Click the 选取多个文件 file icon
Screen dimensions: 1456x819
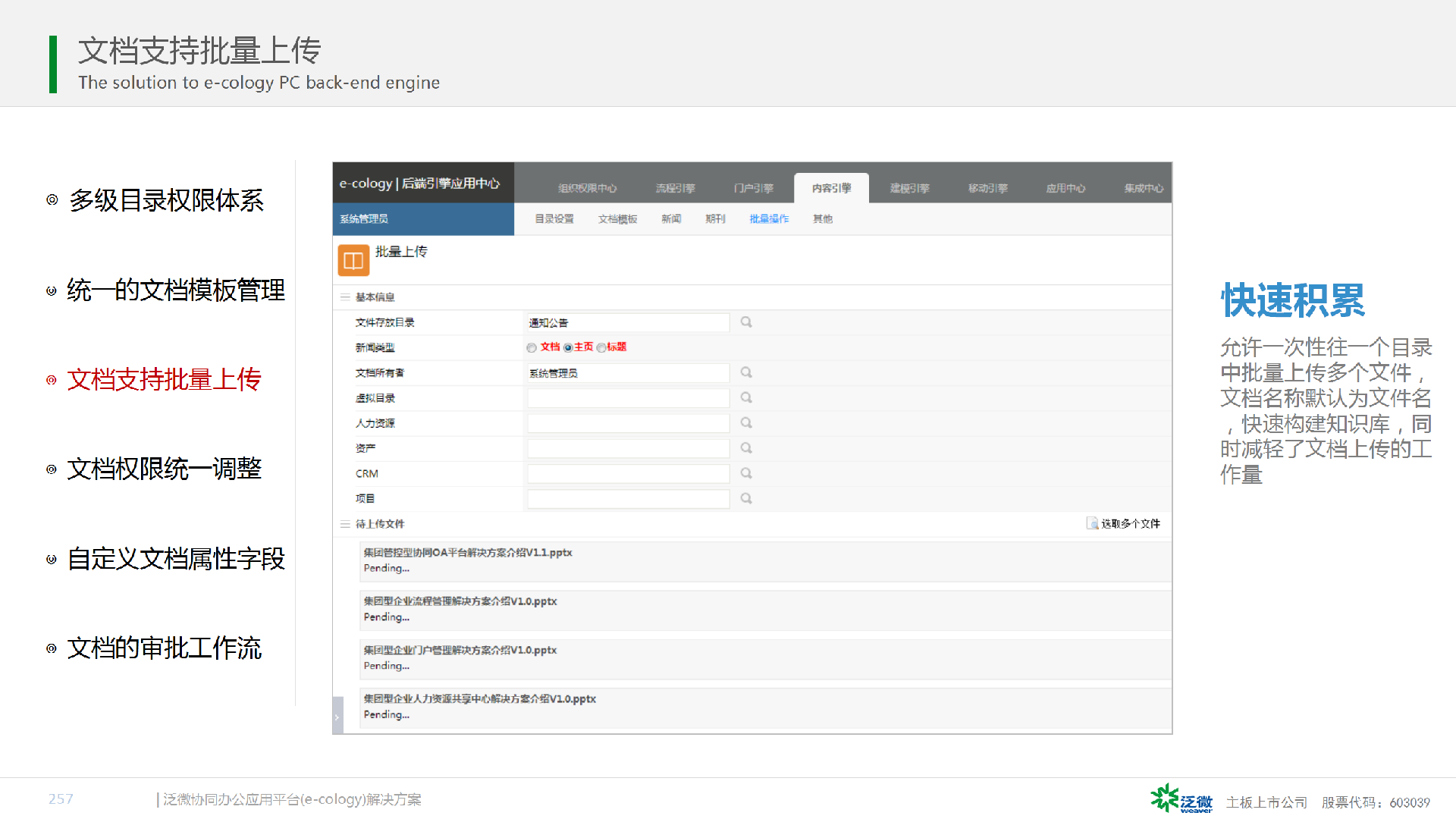(1092, 523)
